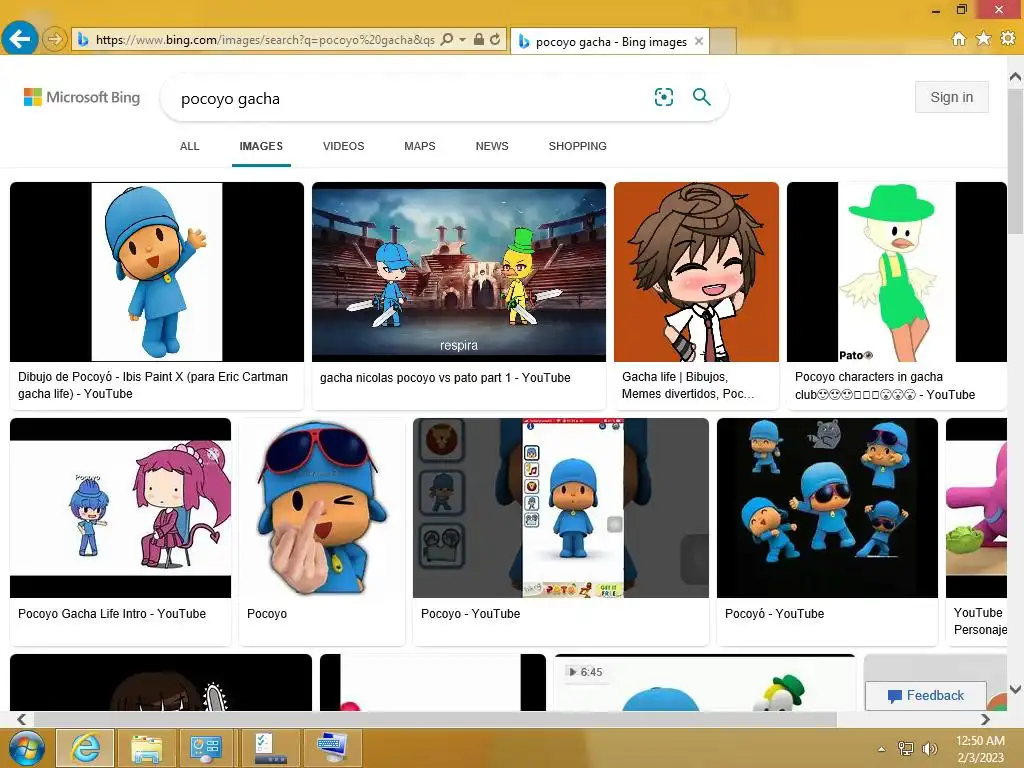Viewport: 1024px width, 768px height.
Task: Open the Gacha life Bibujos anime boy thumbnail
Action: (x=696, y=272)
